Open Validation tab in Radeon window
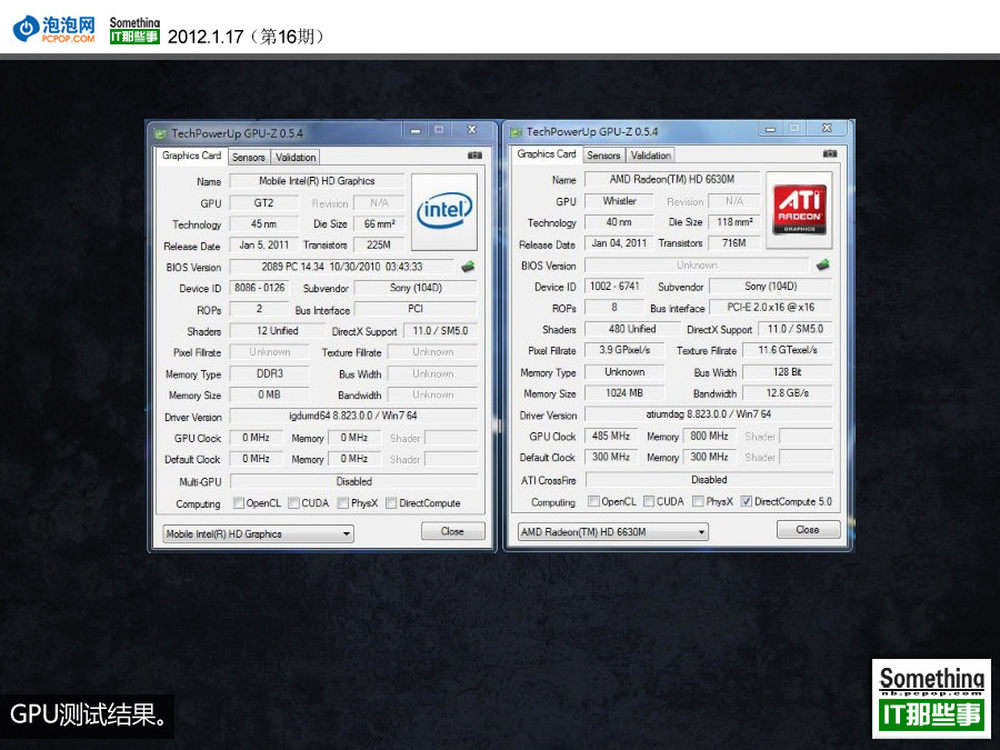Image resolution: width=1000 pixels, height=750 pixels. tap(651, 155)
